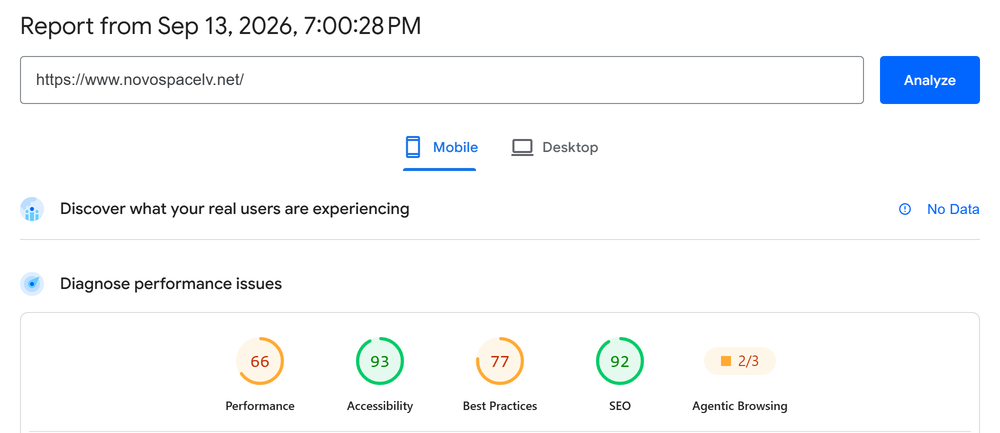The height and width of the screenshot is (433, 1000).
Task: Click the diagnose performance radar icon
Action: tap(32, 284)
